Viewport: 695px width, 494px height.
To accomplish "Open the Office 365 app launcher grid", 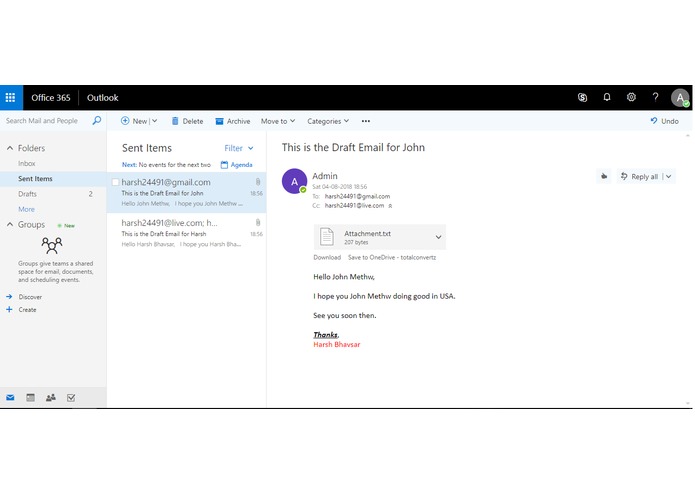I will coord(11,97).
